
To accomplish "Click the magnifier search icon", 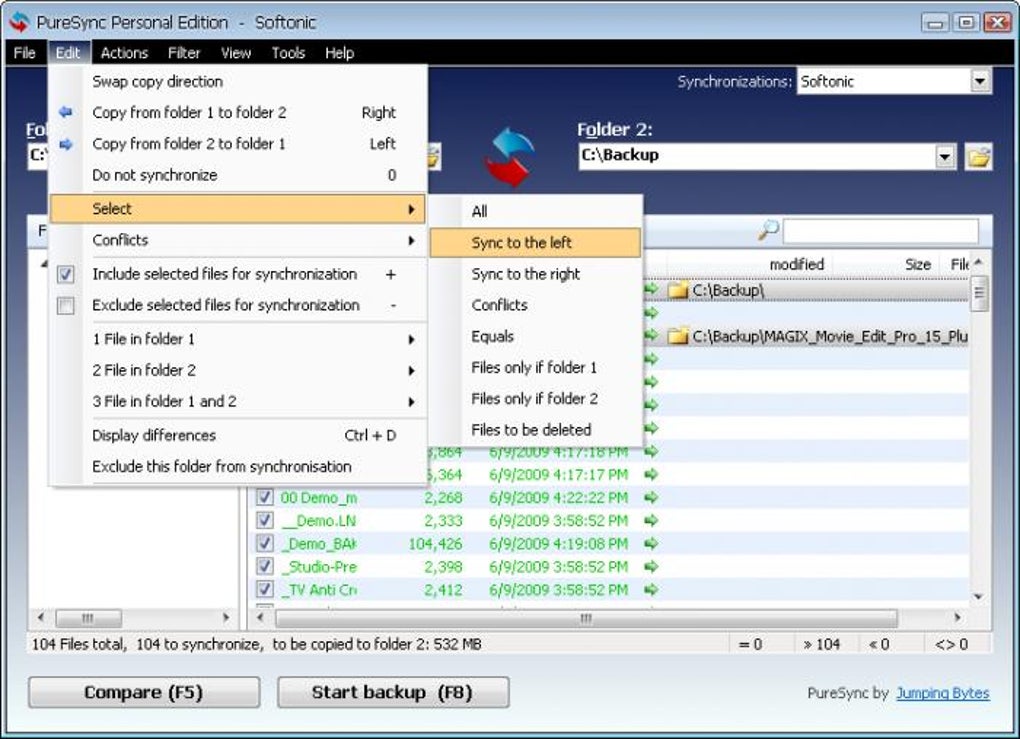I will pos(768,230).
